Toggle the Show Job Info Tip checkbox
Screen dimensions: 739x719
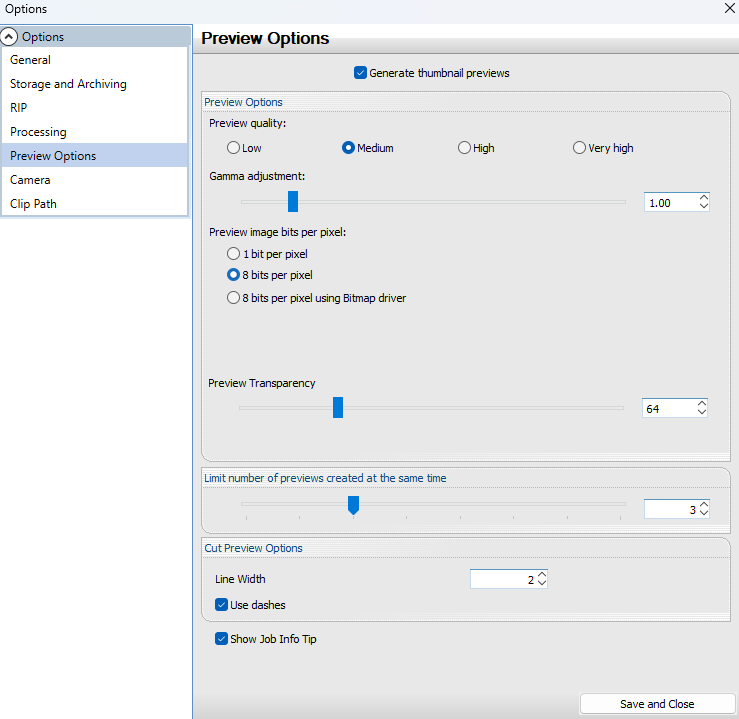pyautogui.click(x=221, y=638)
